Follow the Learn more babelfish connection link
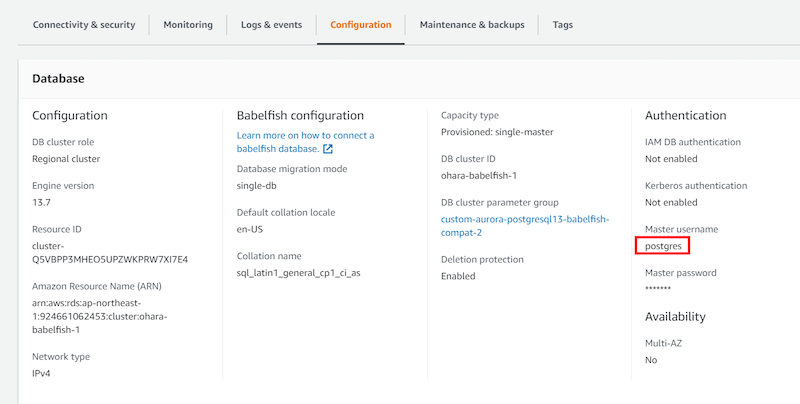Image resolution: width=800 pixels, height=404 pixels. pos(305,135)
